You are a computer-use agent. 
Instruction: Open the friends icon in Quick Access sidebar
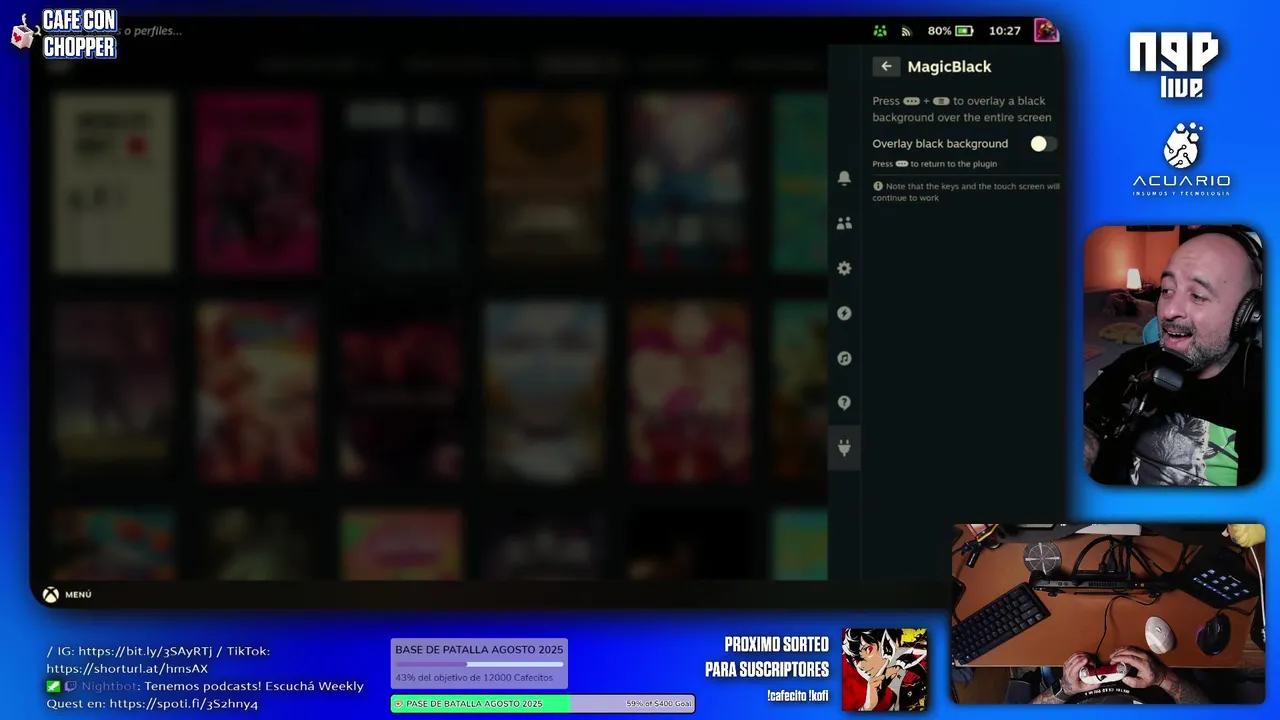pos(844,224)
